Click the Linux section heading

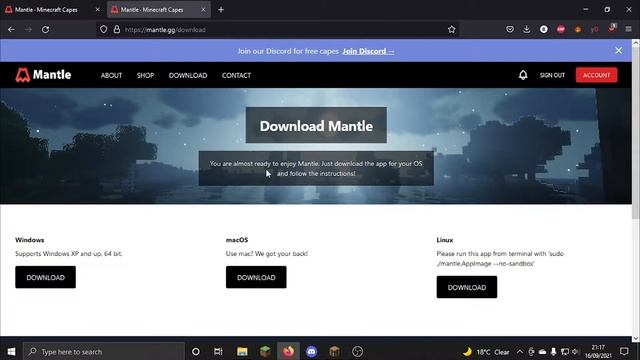[444, 240]
